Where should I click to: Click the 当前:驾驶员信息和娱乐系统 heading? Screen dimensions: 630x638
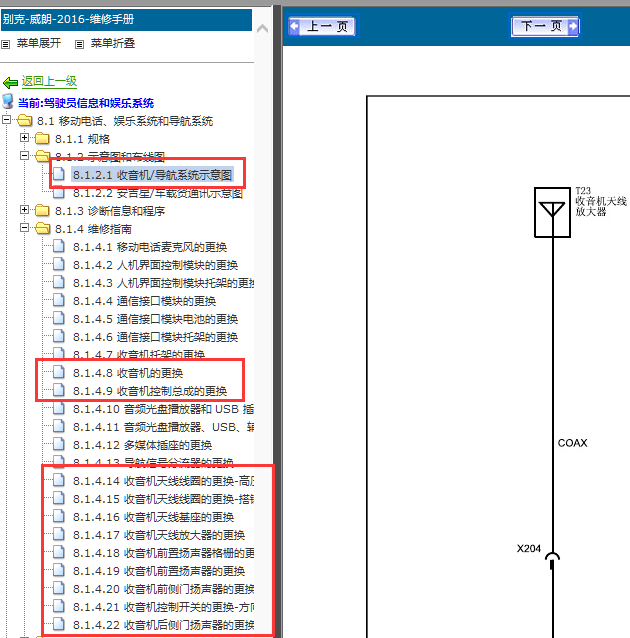point(86,103)
